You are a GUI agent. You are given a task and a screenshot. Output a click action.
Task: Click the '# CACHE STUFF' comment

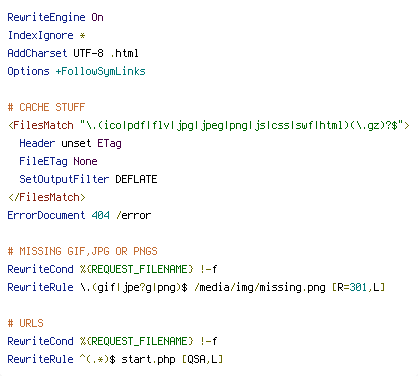(x=46, y=107)
